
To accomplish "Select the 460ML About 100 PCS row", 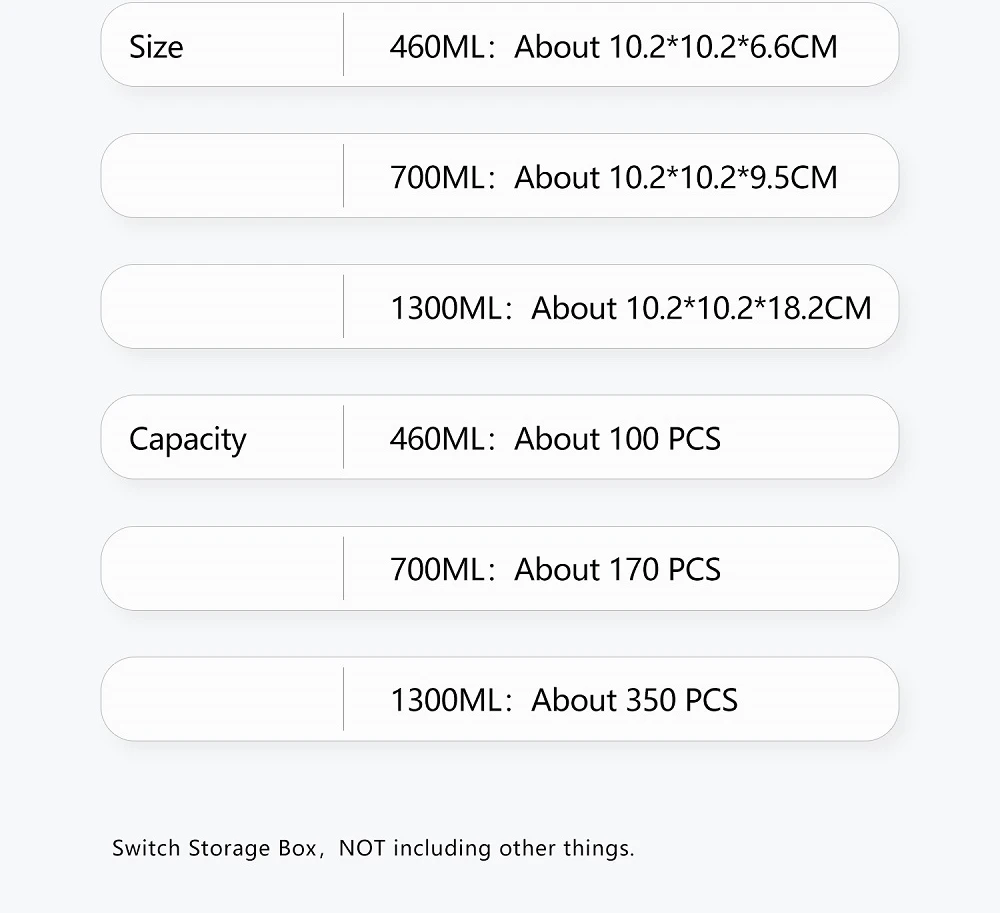I will (x=499, y=437).
